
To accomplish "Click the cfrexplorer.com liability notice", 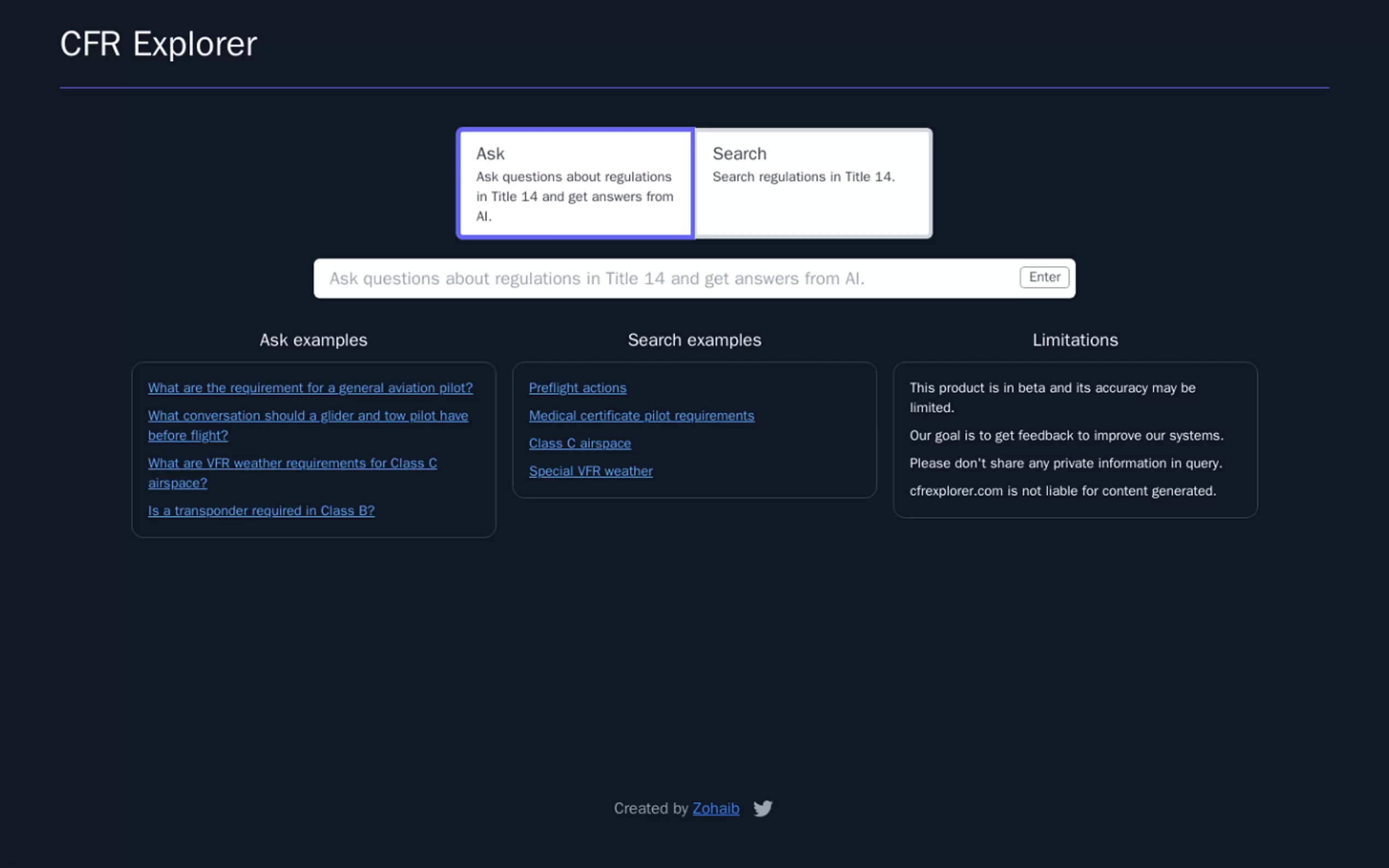I will (1063, 491).
